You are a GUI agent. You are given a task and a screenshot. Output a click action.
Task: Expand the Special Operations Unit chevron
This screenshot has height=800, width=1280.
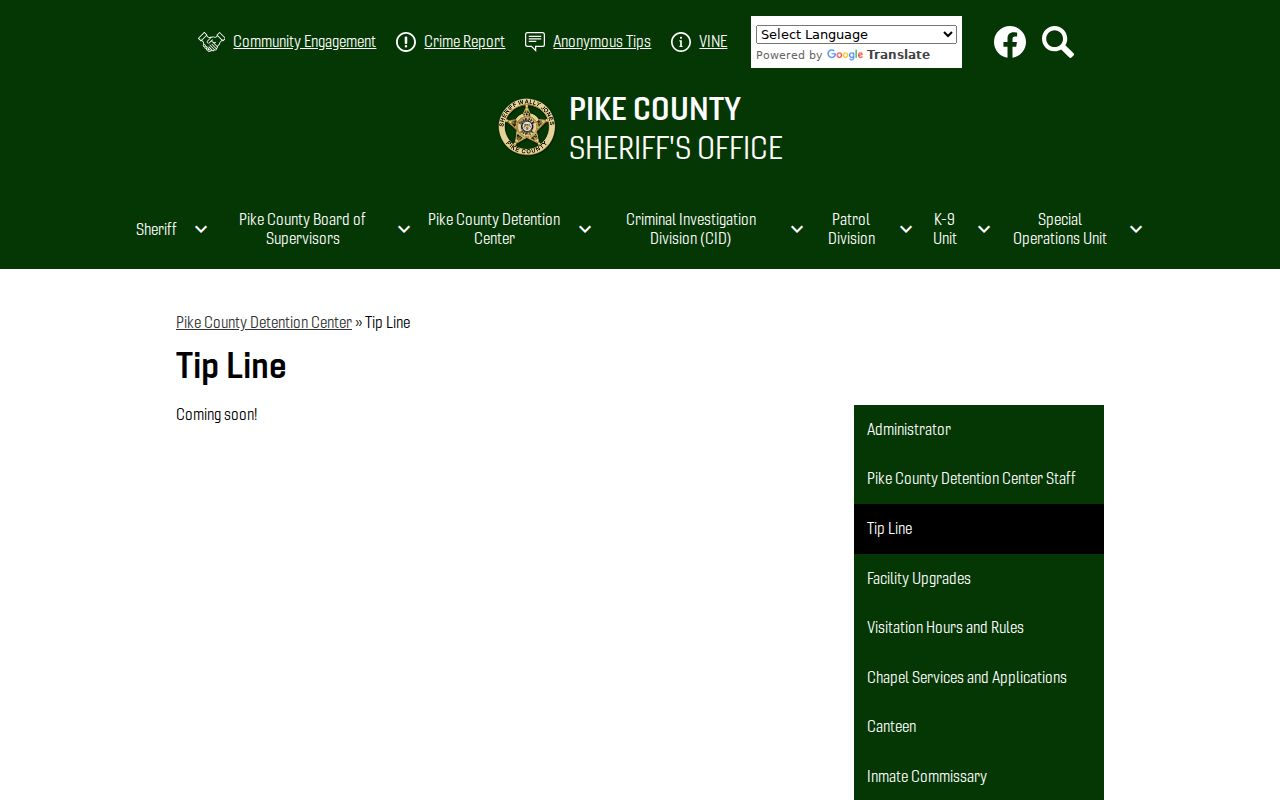point(1136,229)
